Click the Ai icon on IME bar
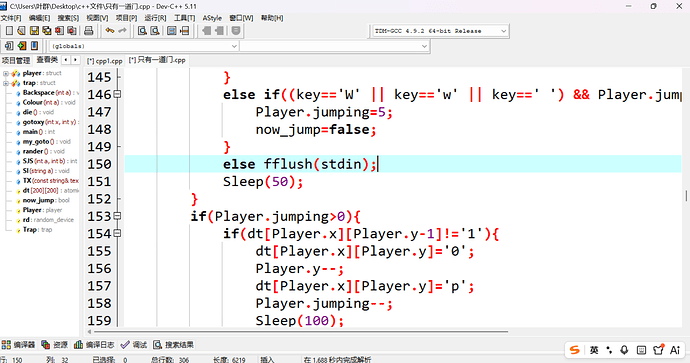The image size is (690, 363). click(675, 350)
